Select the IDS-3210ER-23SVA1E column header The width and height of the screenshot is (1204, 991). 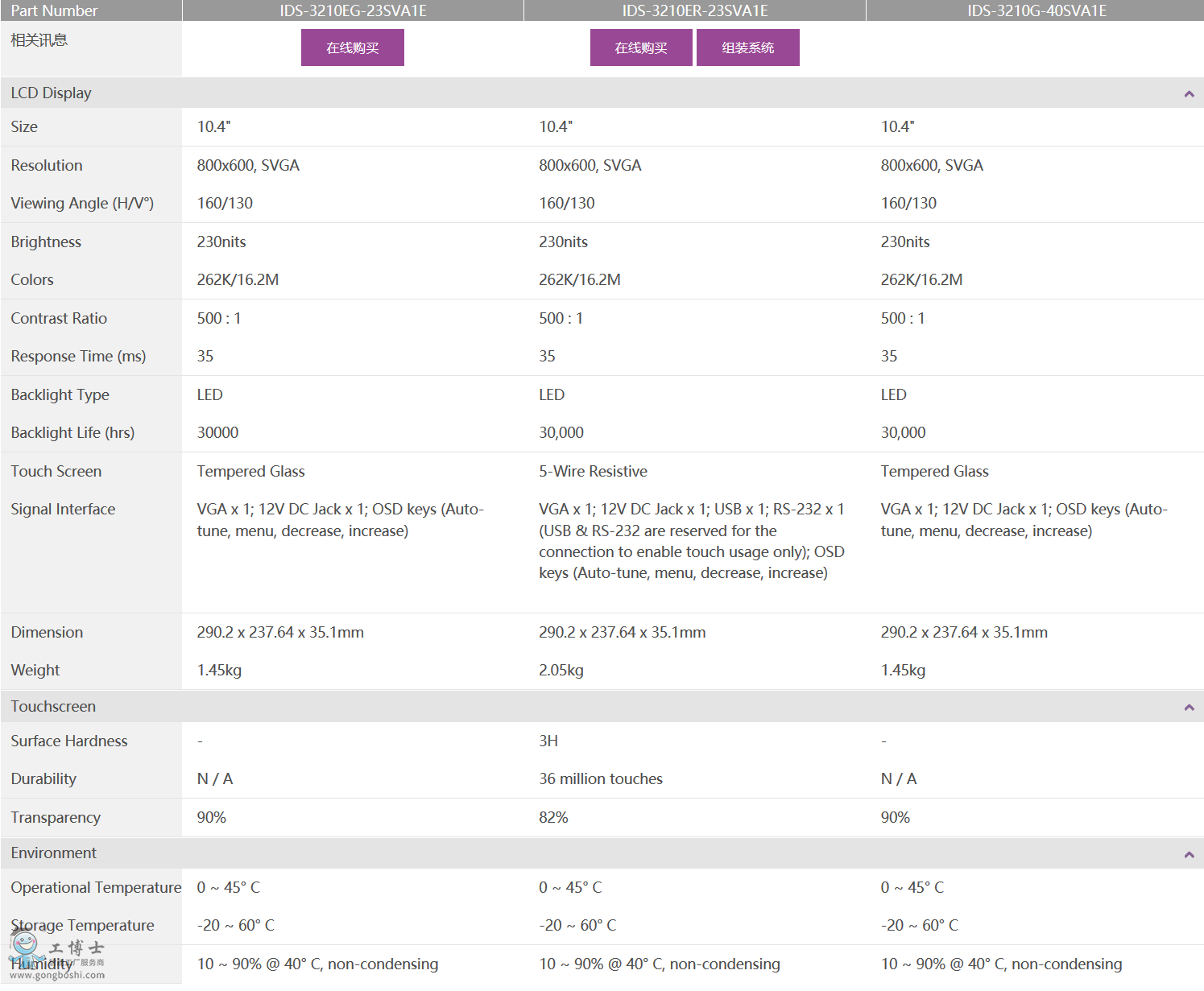[694, 10]
